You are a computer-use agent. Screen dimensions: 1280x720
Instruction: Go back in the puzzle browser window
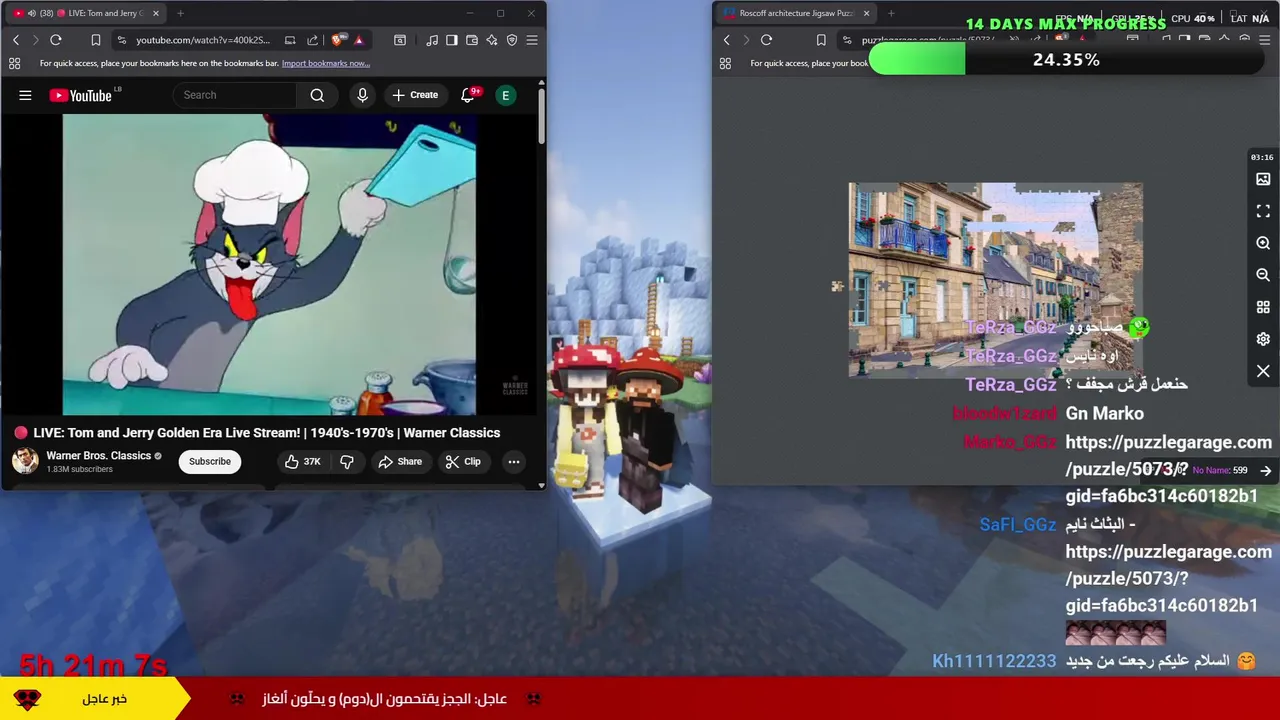pos(727,40)
